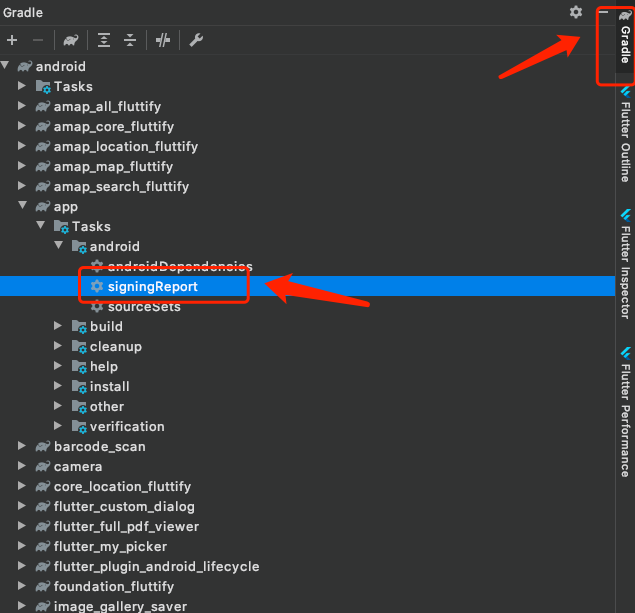Click the plus icon to link Gradle project
The height and width of the screenshot is (613, 635).
pyautogui.click(x=12, y=40)
